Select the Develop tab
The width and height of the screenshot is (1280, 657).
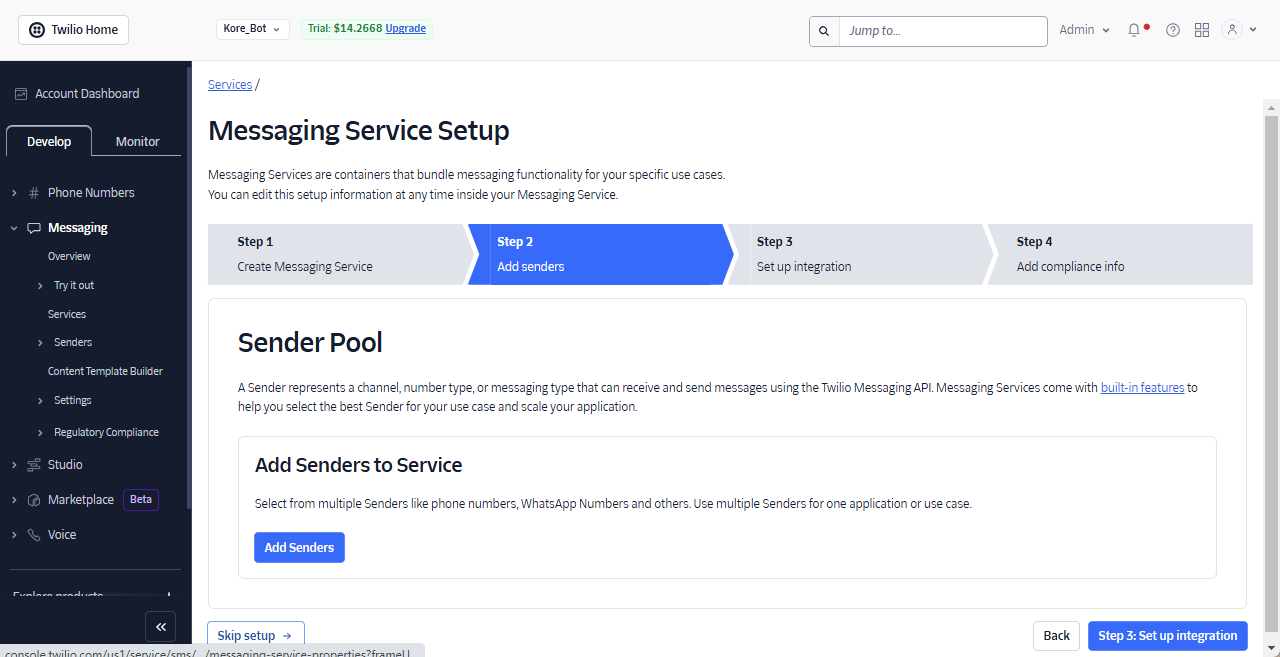tap(49, 142)
